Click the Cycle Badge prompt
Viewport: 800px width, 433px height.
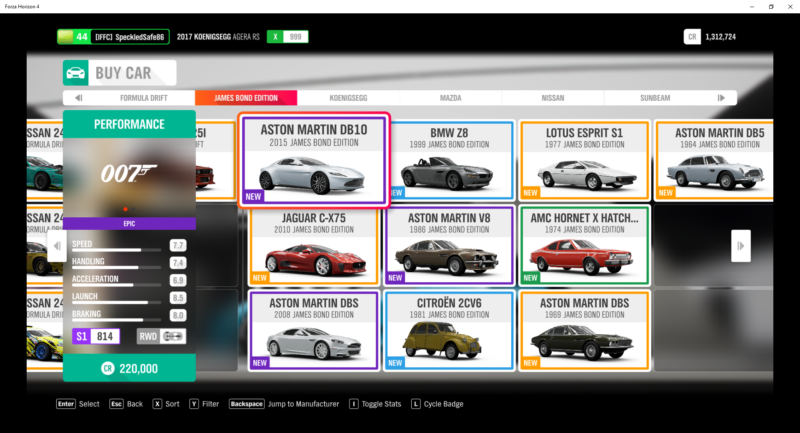click(437, 404)
